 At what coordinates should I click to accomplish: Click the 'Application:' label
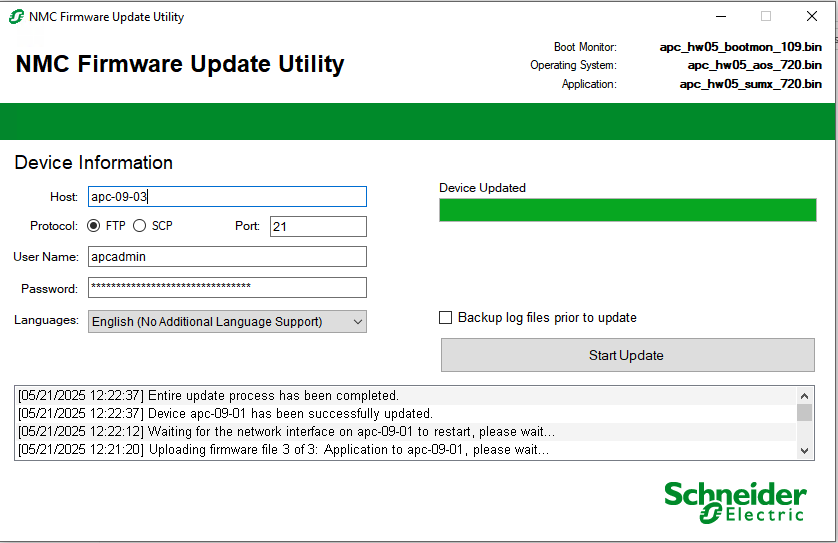click(589, 84)
